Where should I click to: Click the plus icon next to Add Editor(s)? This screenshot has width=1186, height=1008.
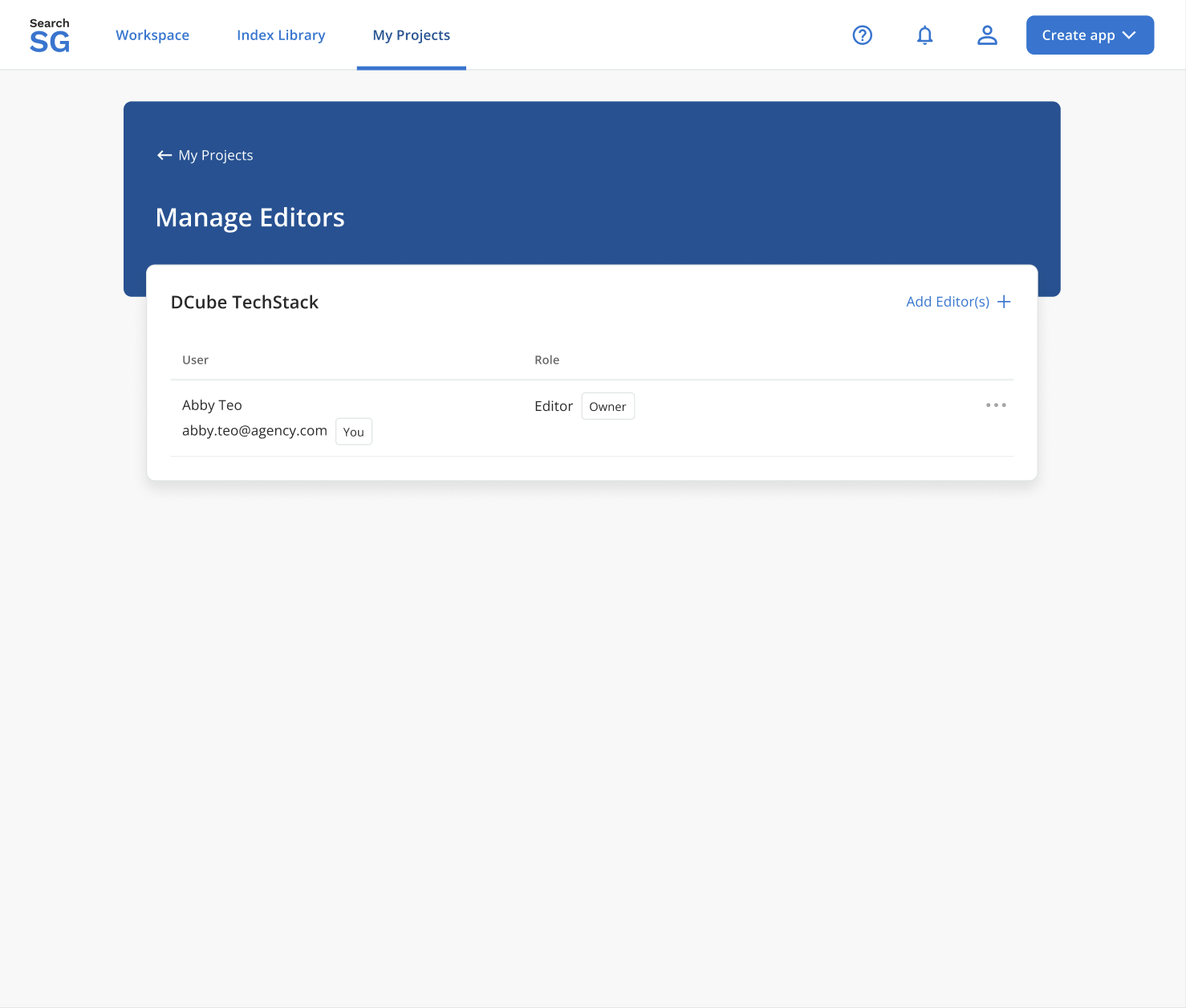click(1003, 301)
